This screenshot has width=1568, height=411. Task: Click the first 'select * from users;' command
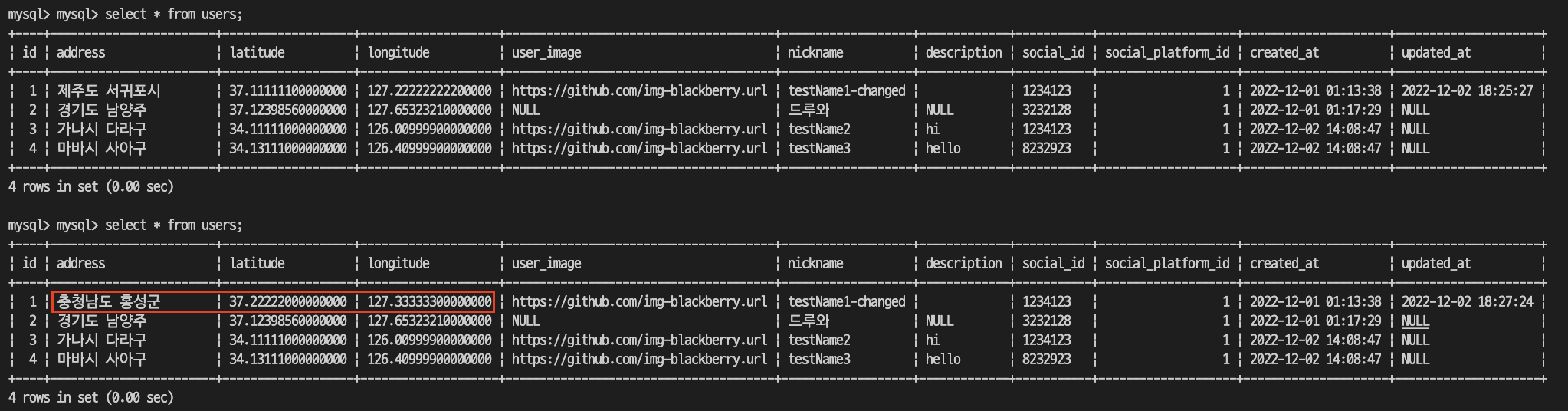coord(173,14)
